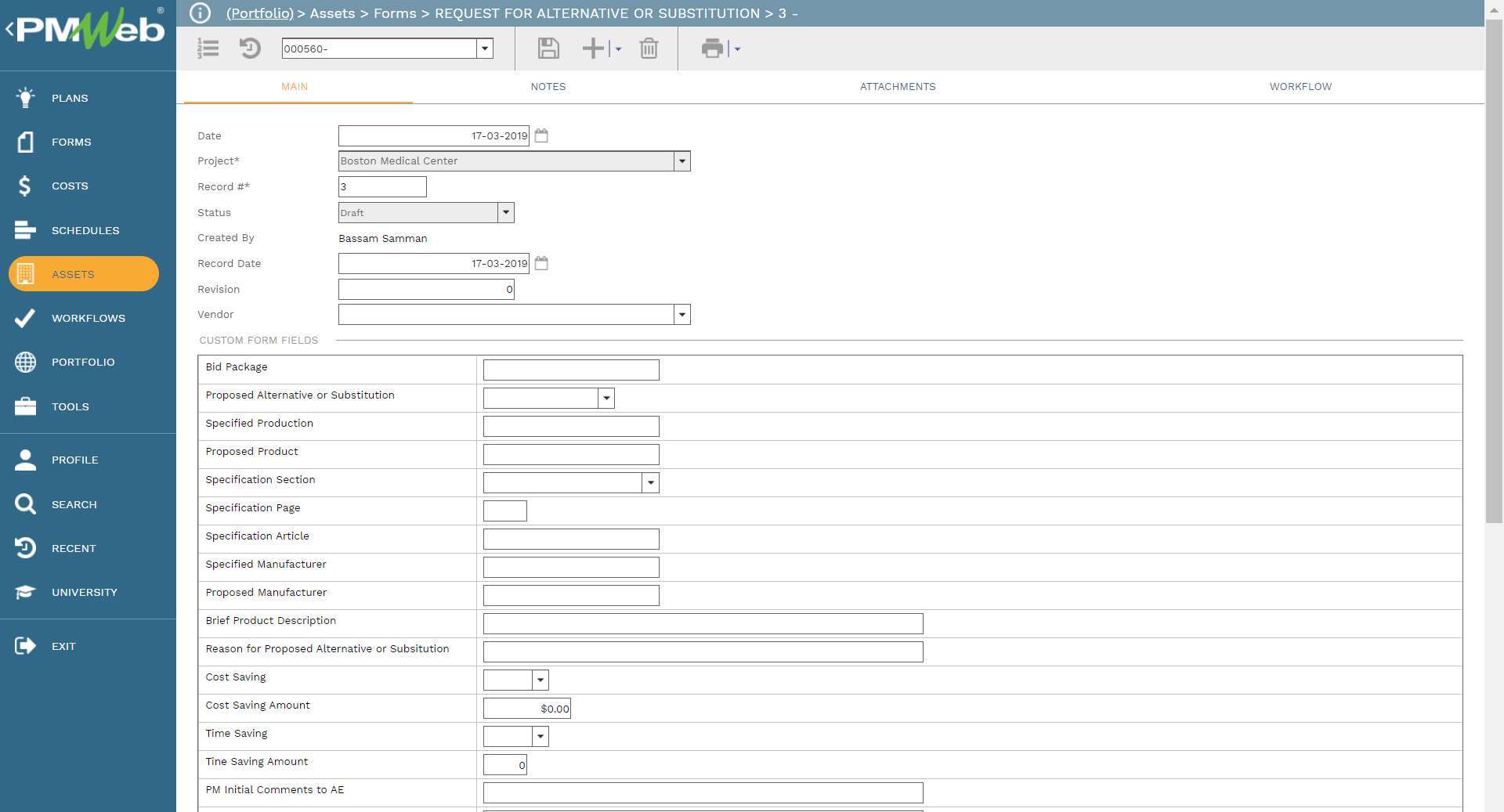
Task: Click the history icon in the toolbar
Action: tap(250, 49)
